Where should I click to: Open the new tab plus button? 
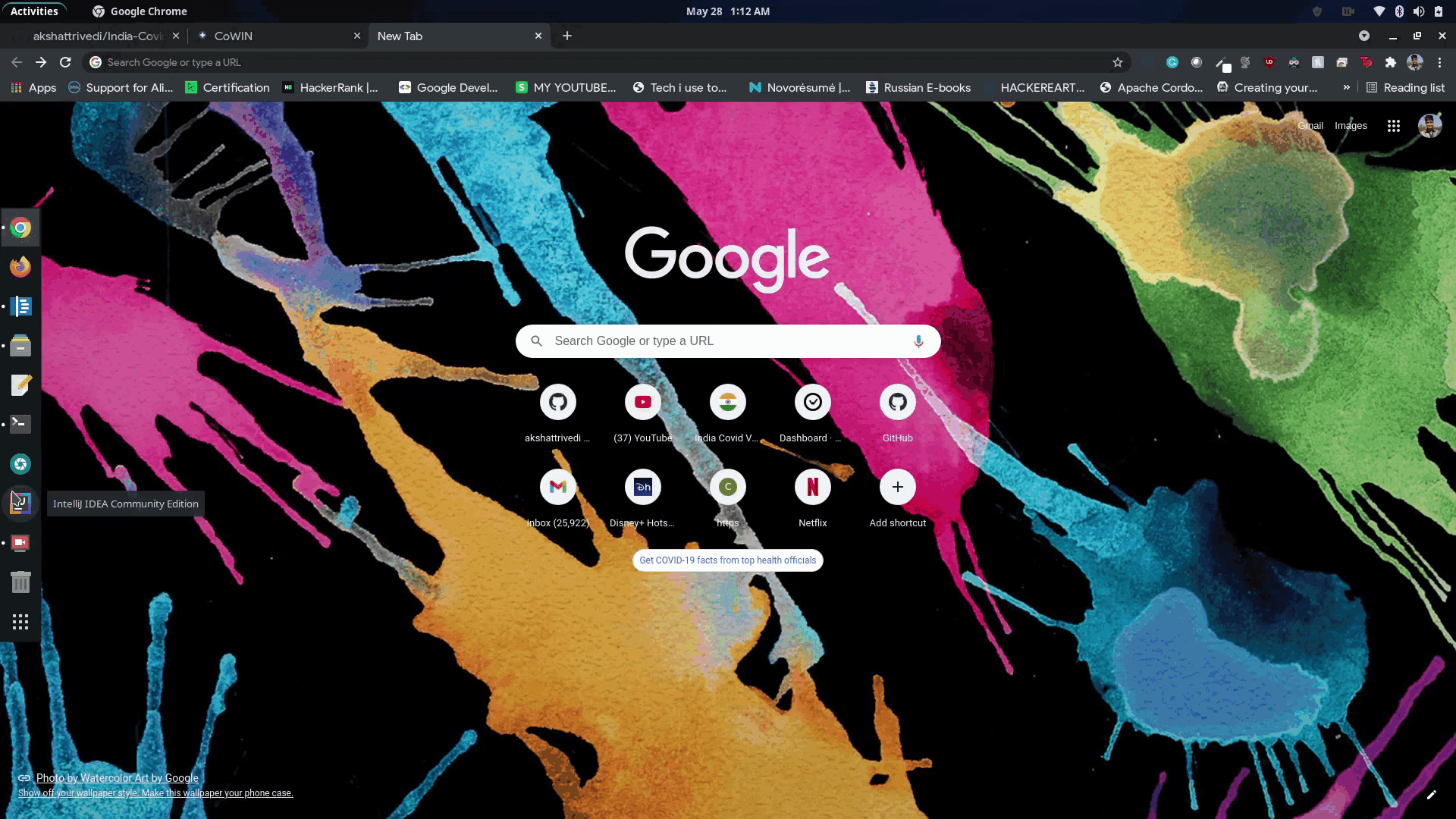566,36
